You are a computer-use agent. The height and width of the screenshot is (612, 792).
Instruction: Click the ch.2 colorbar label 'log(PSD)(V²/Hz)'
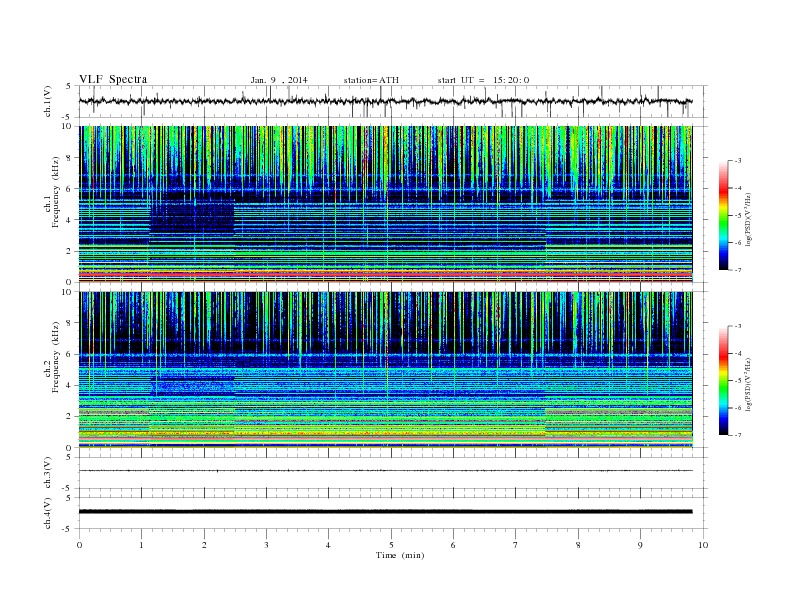[748, 384]
